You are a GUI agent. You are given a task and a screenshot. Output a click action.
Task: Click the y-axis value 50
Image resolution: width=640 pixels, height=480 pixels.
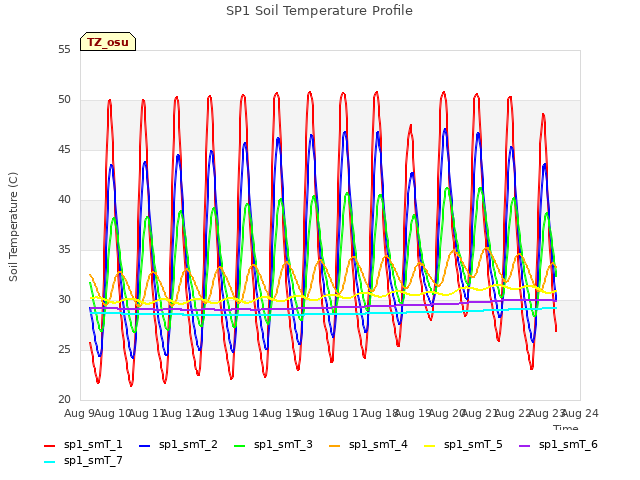pos(64,100)
